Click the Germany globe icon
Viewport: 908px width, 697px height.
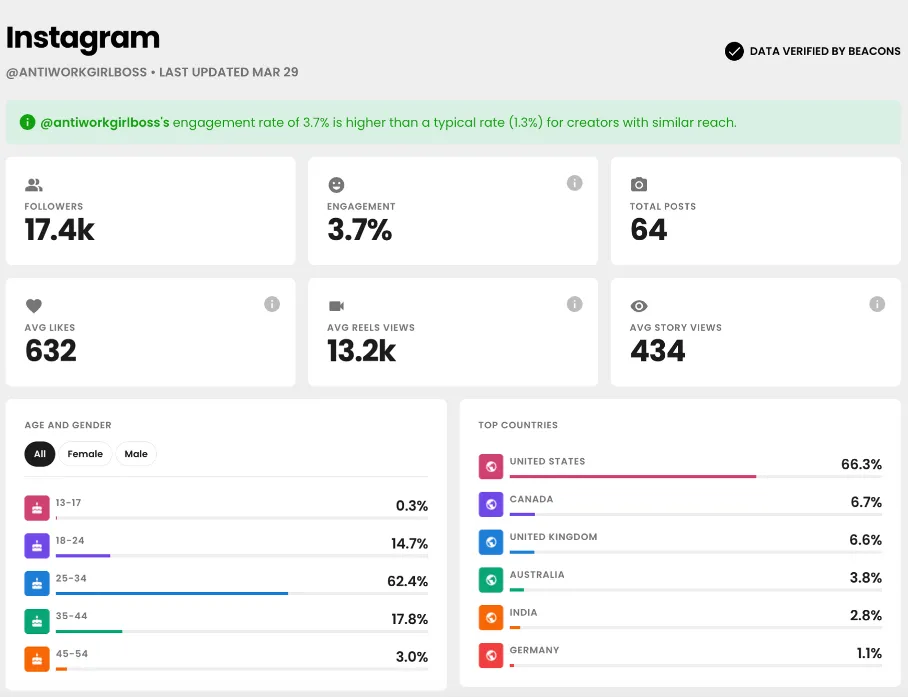(x=491, y=655)
